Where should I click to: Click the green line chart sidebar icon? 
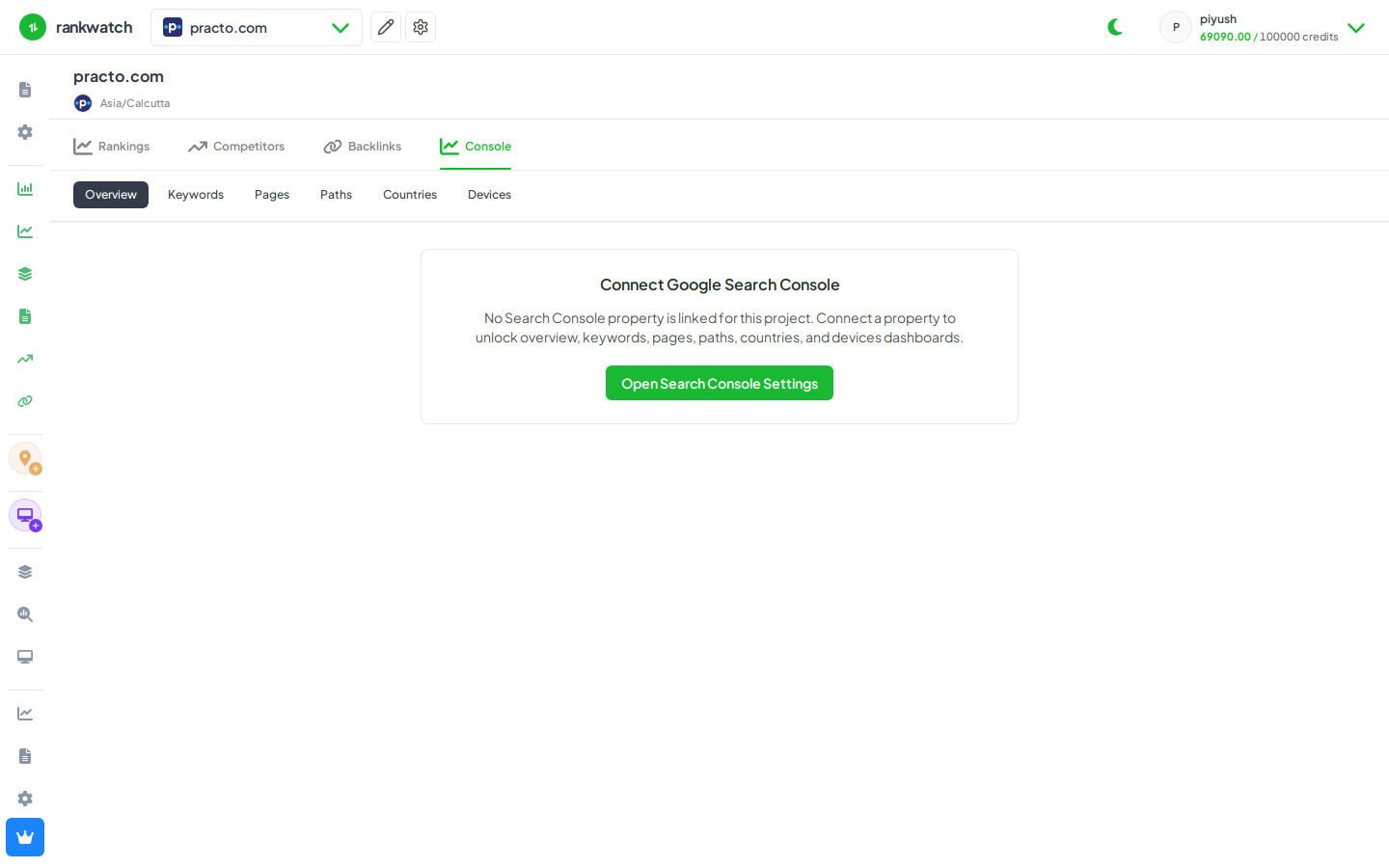tap(25, 231)
